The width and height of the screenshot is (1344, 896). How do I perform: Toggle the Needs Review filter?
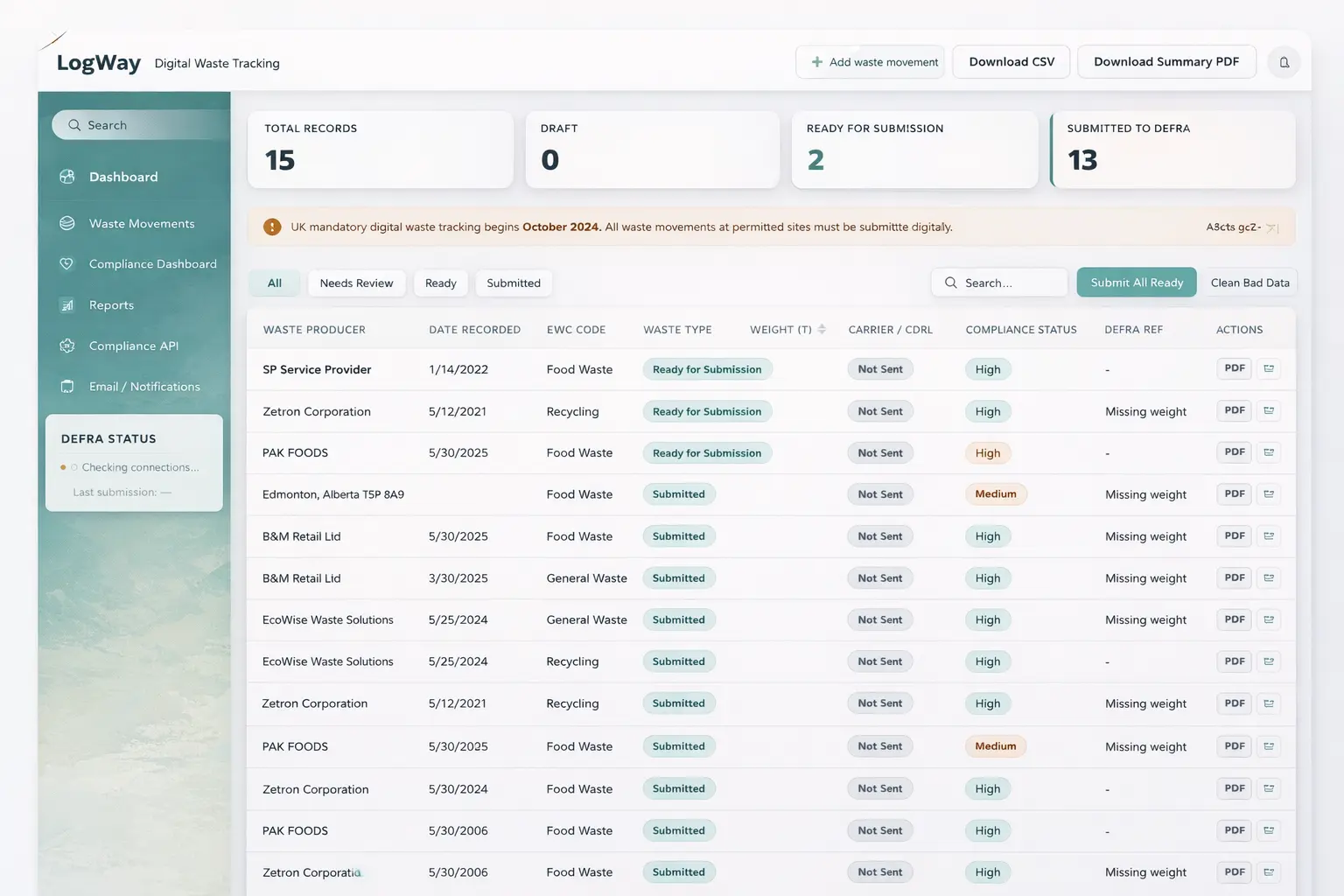[356, 283]
